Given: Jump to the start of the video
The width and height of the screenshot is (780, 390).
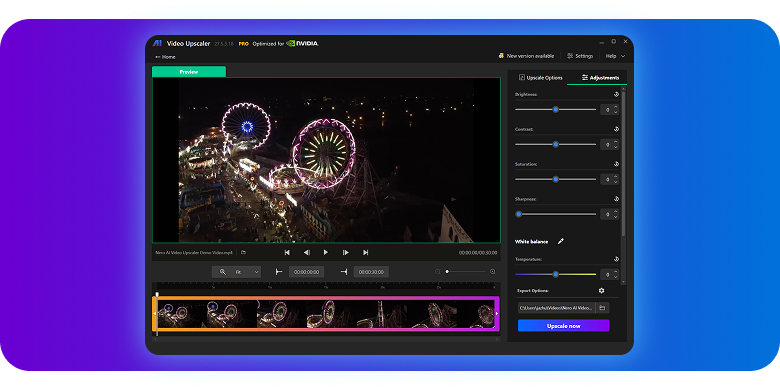Looking at the screenshot, I should [287, 253].
